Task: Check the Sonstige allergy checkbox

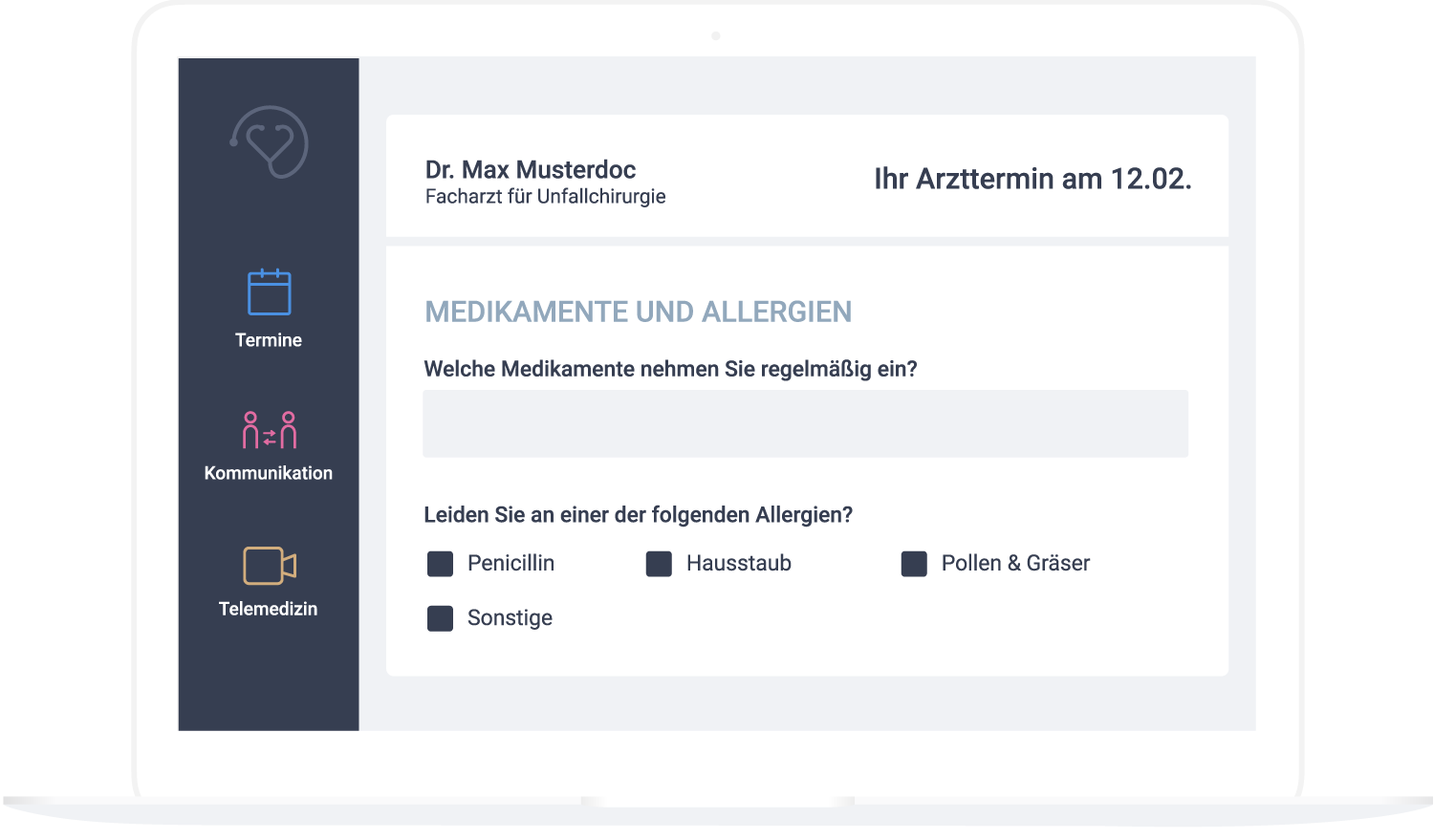Action: 440,618
